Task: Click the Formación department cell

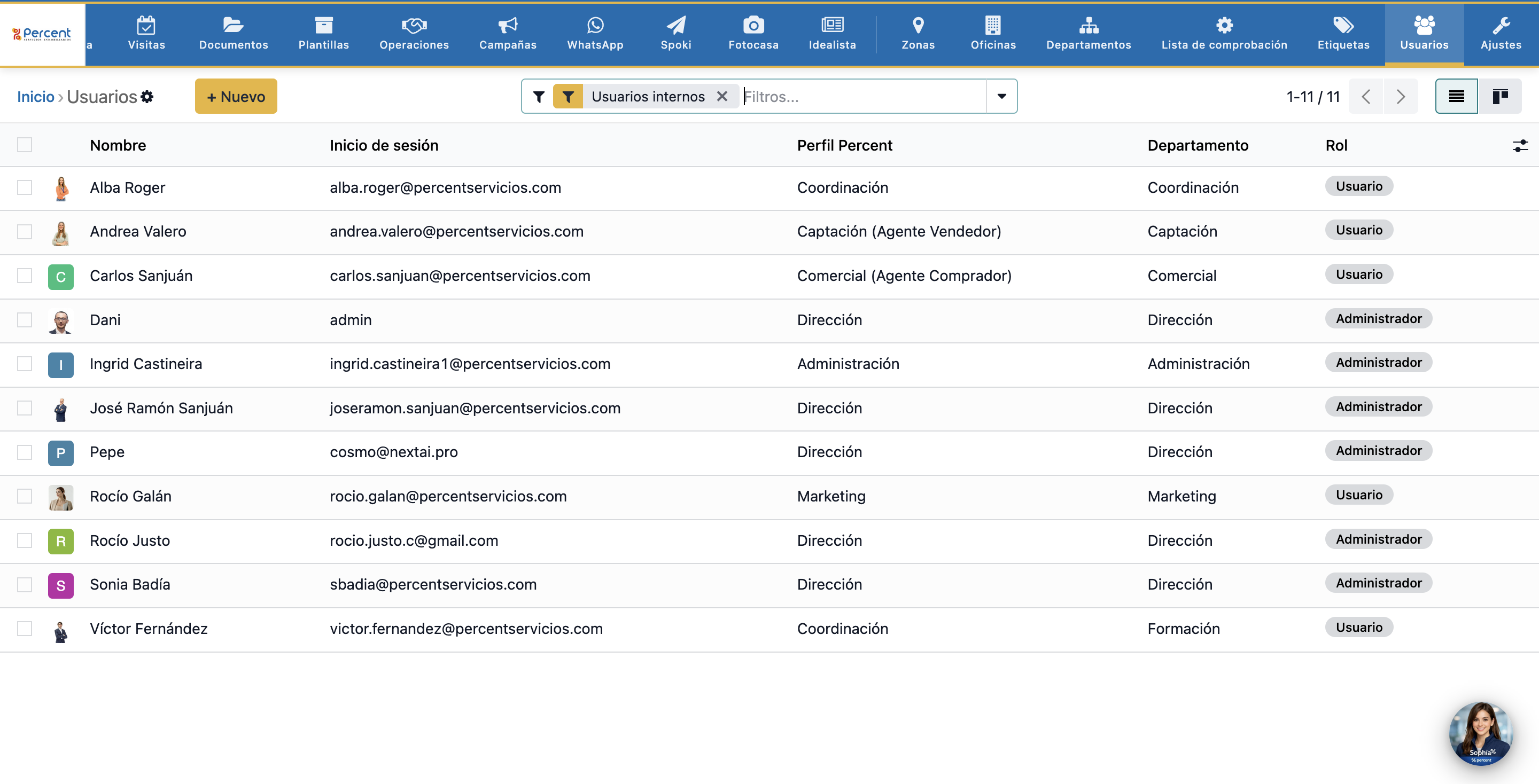Action: pyautogui.click(x=1183, y=629)
